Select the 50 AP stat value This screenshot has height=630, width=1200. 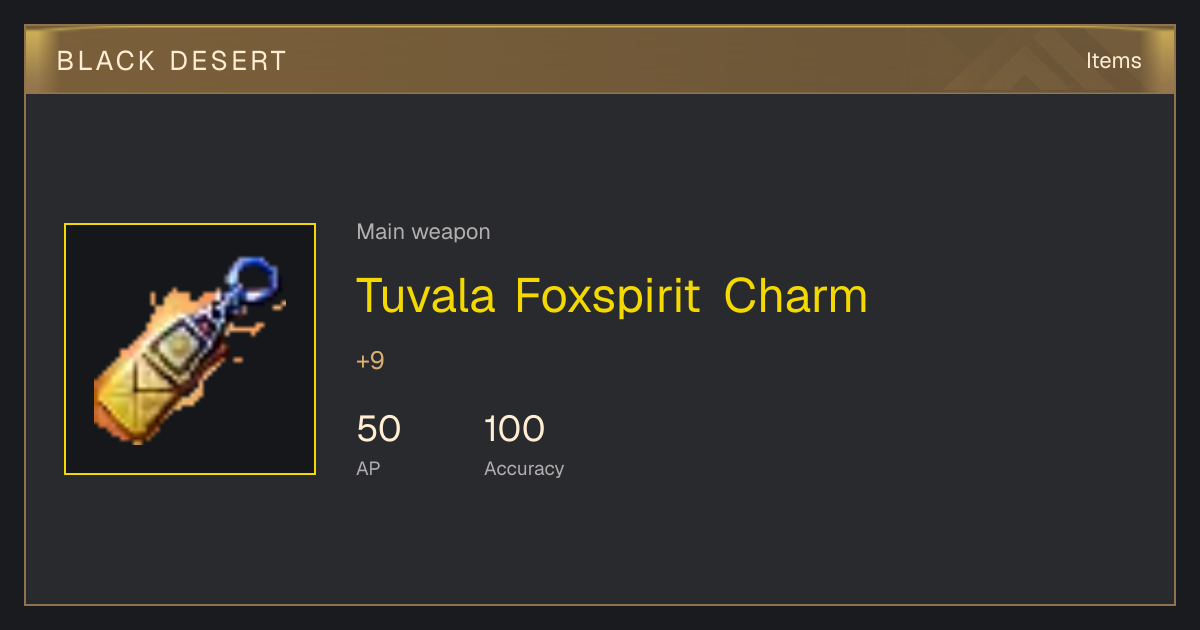point(378,429)
